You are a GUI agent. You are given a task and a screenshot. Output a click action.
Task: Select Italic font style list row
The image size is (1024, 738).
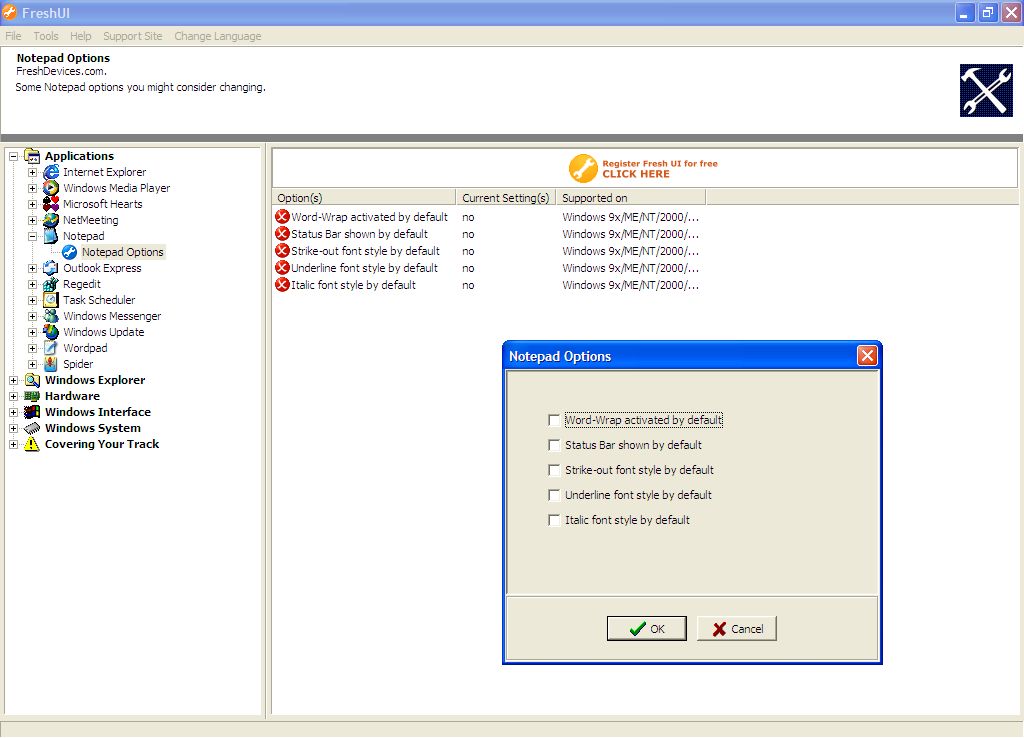click(x=488, y=285)
